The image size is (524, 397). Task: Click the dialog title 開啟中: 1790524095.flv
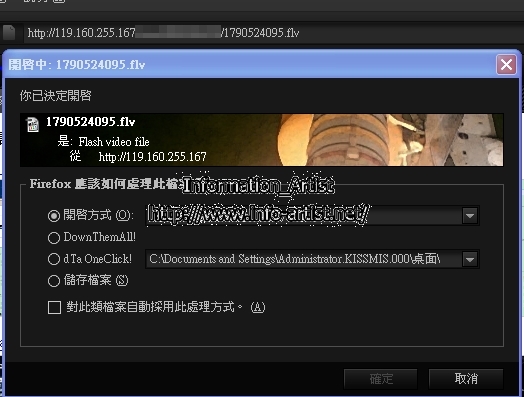click(x=77, y=64)
